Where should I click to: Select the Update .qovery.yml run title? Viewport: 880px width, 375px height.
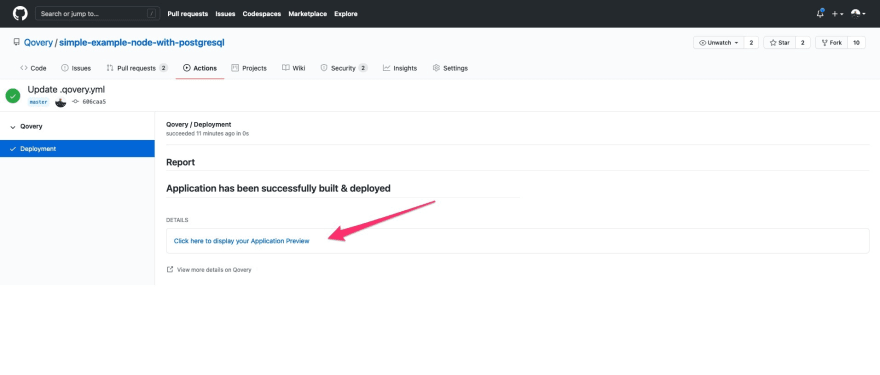[x=66, y=90]
